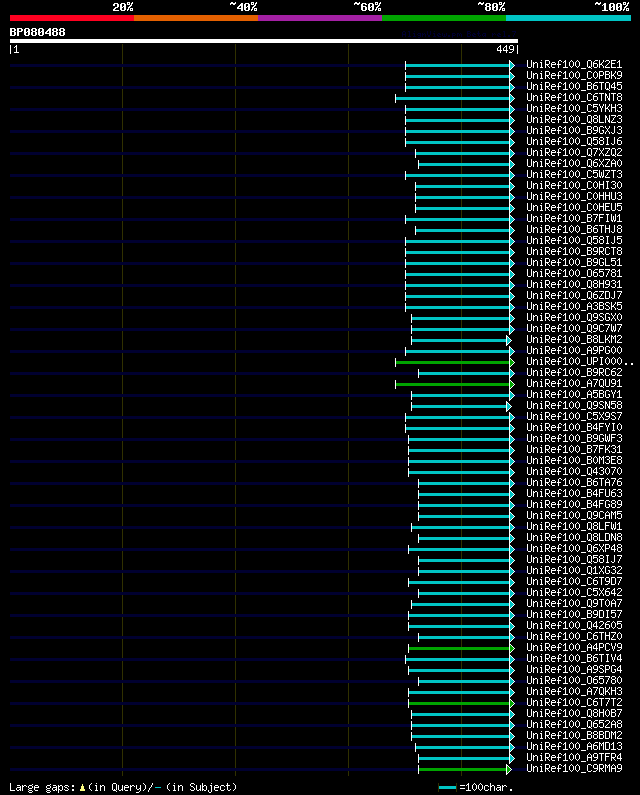Click the purple ~60% identity color bar
The width and height of the screenshot is (640, 795).
320,18
